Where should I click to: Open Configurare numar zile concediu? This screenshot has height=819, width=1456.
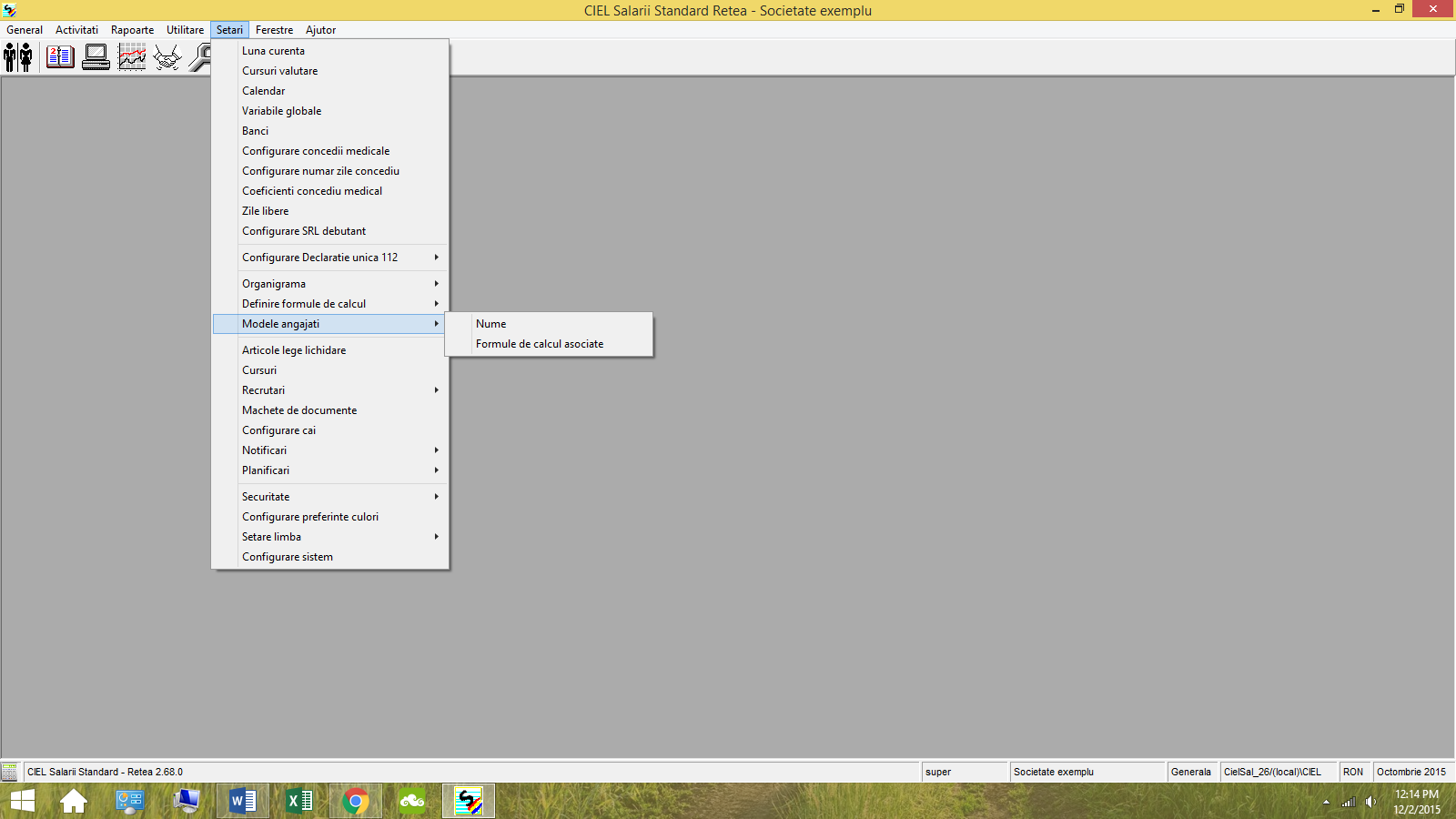330,171
